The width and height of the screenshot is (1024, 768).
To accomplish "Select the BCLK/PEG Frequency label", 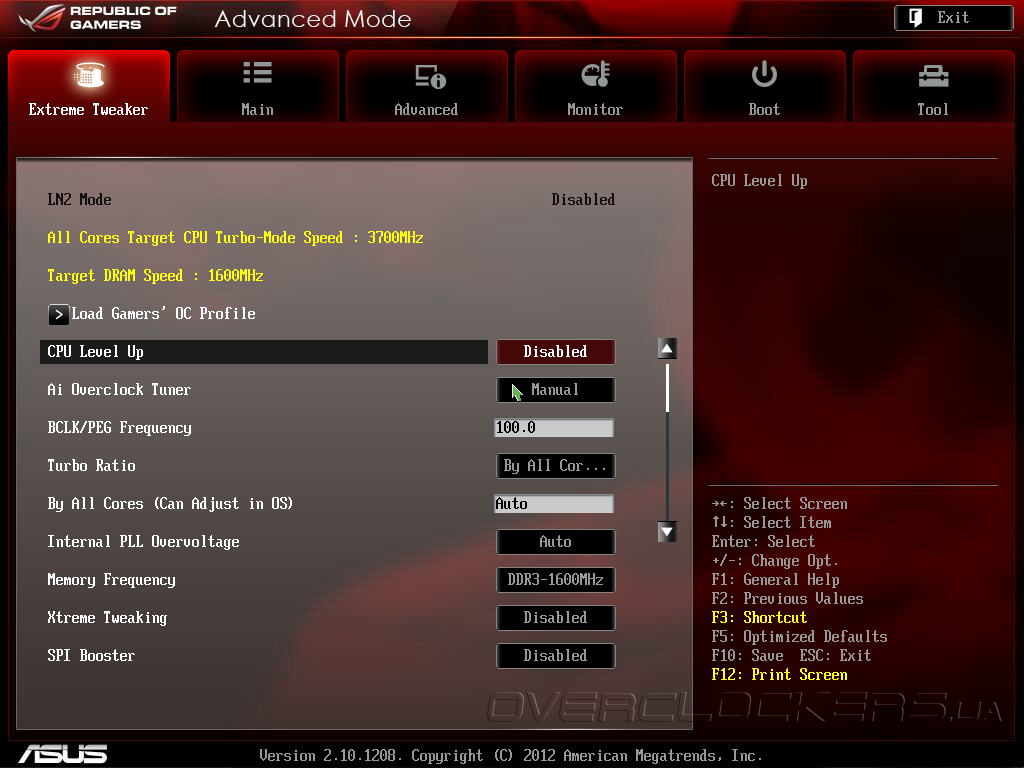I will [x=120, y=428].
